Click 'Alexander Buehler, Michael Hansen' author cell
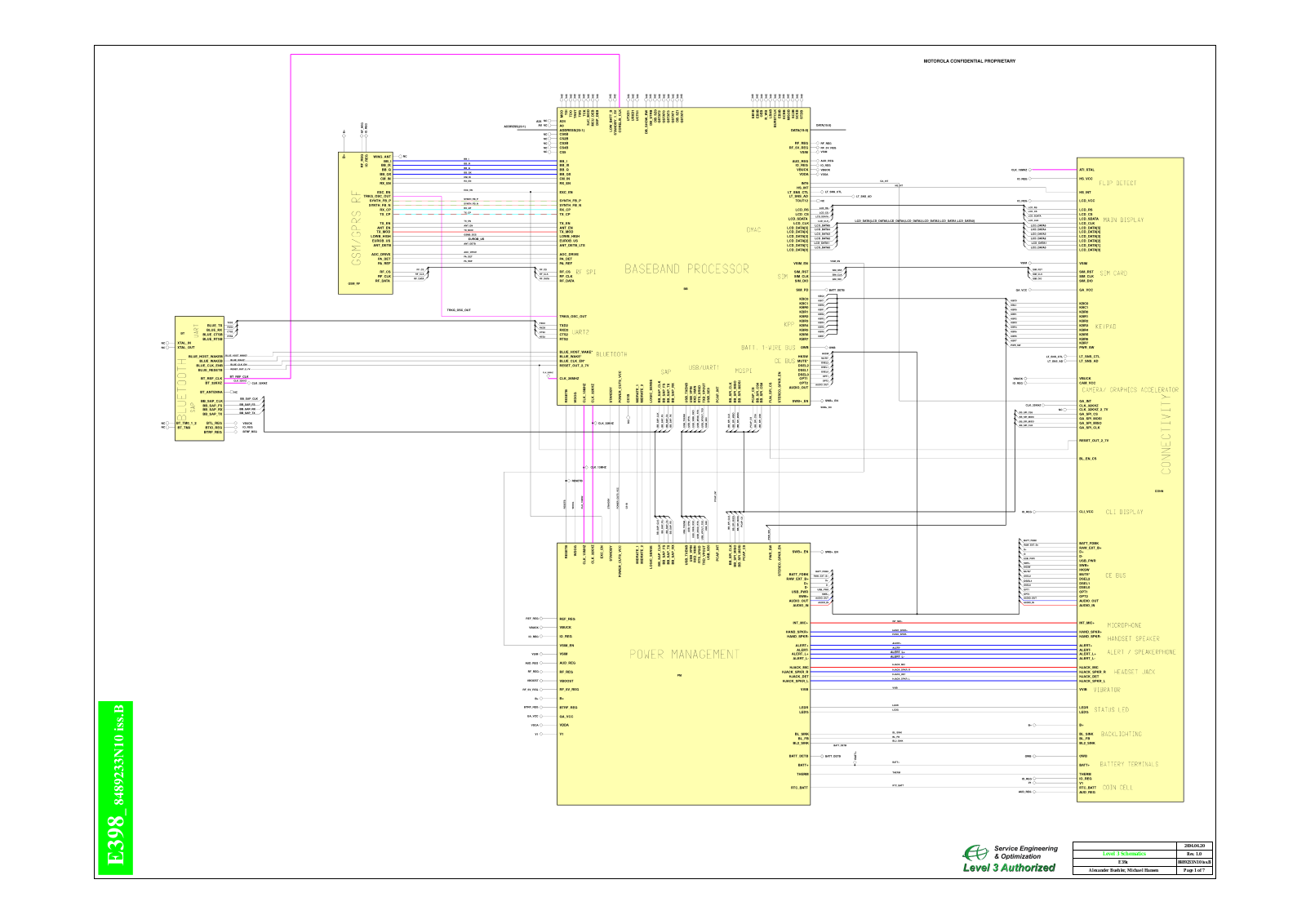The width and height of the screenshot is (1306, 924). (x=1124, y=870)
